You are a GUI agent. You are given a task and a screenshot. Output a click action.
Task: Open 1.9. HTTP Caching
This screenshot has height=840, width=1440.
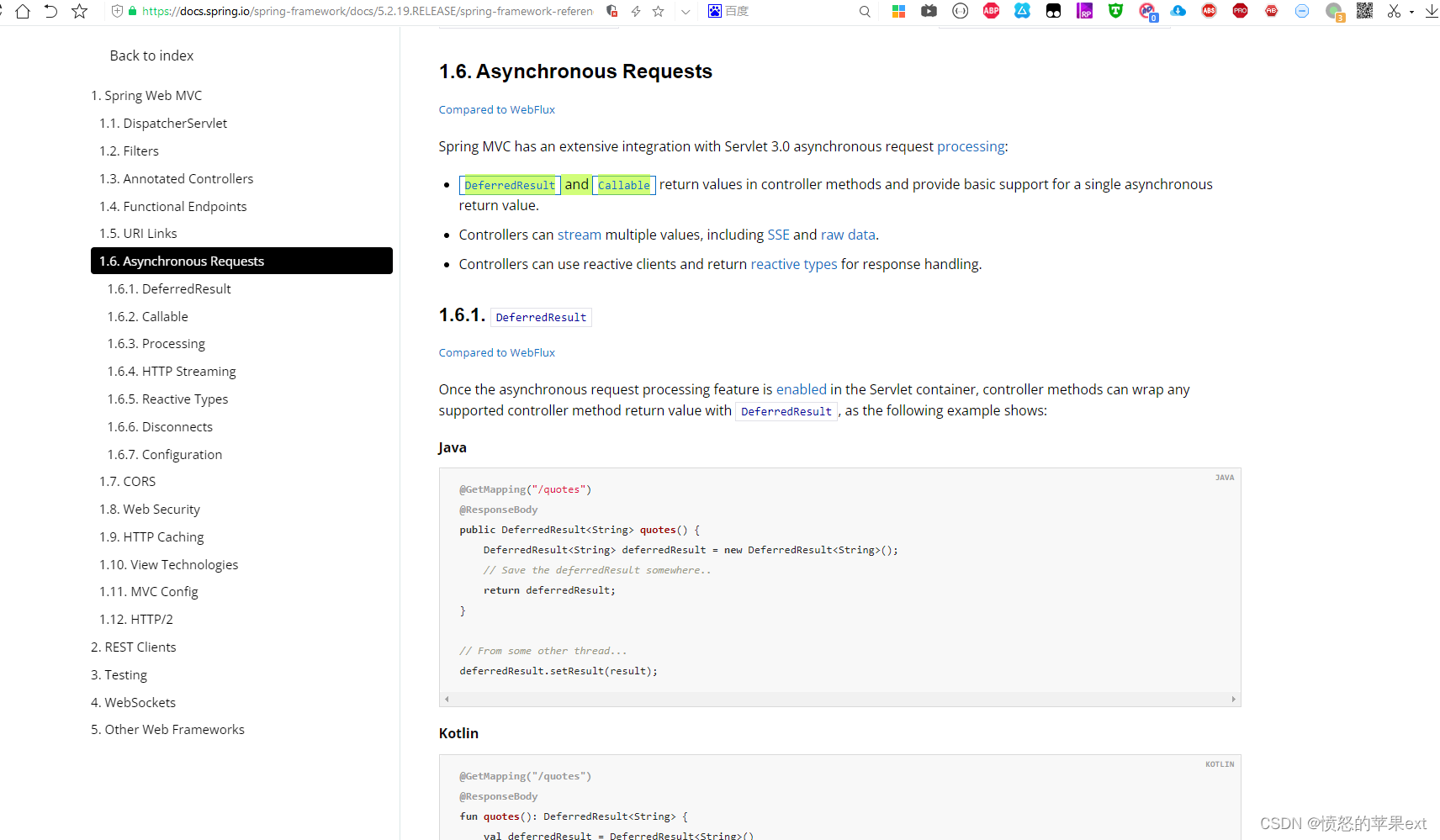tap(151, 537)
